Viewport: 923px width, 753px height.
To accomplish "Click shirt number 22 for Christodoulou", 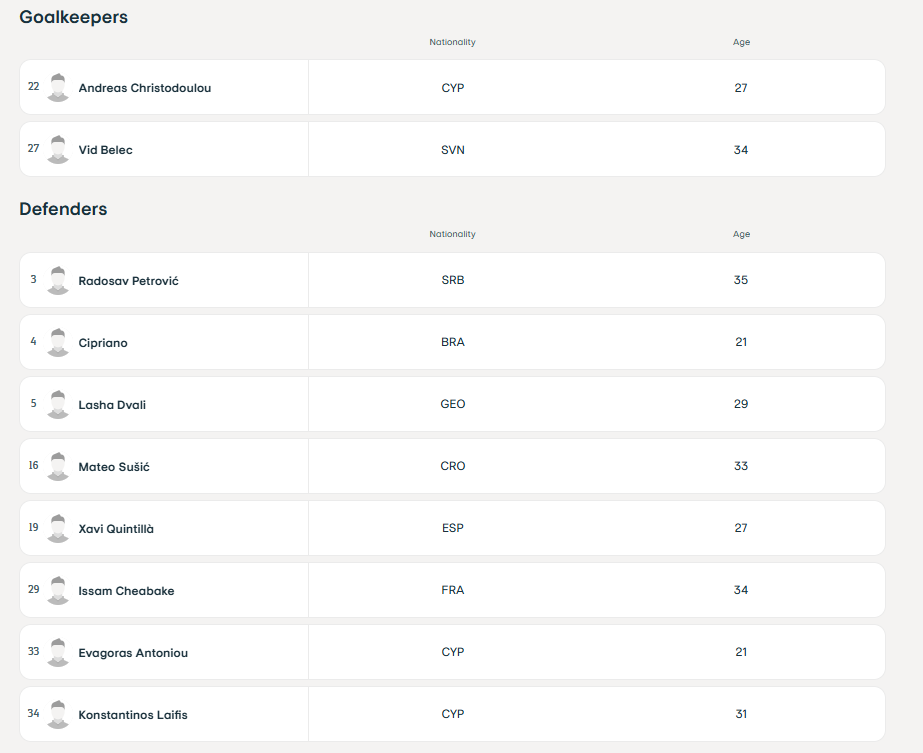I will [x=33, y=87].
